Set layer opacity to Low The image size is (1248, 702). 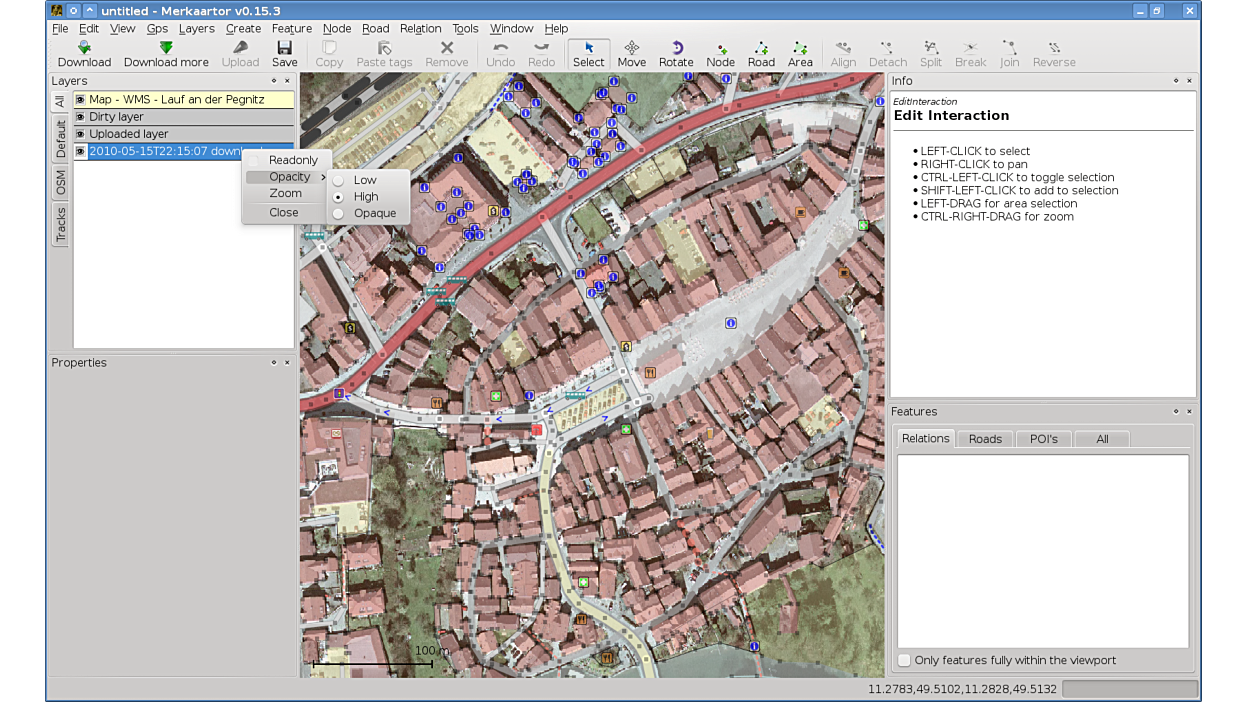tap(364, 180)
